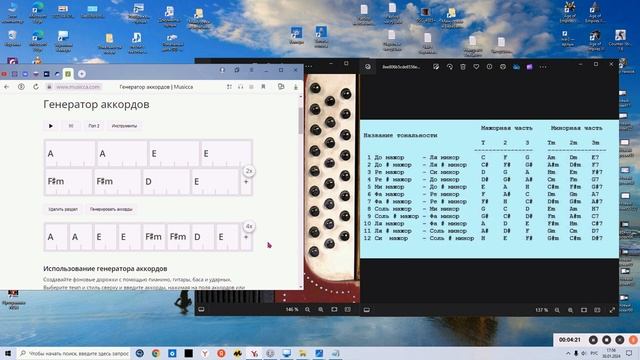
Task: Enter fullscreen in the right Photos window
Action: (x=612, y=310)
